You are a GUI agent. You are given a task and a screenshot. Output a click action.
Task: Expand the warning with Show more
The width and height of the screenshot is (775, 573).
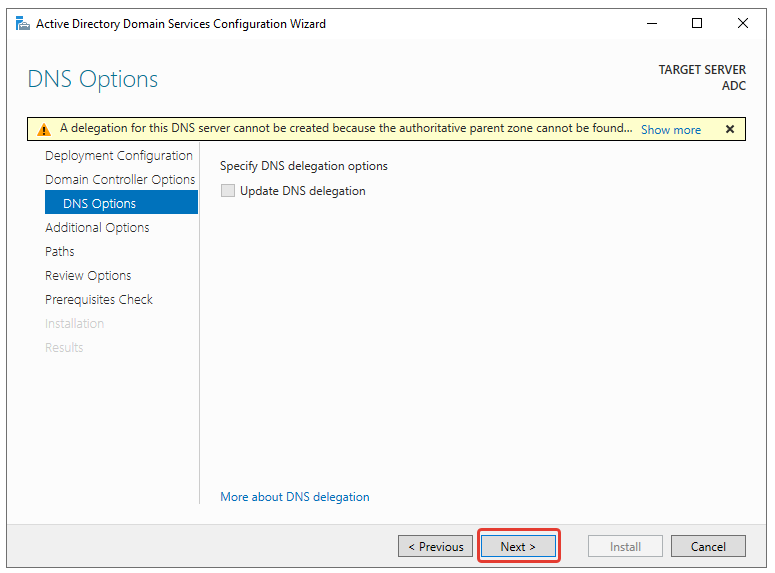click(x=670, y=130)
